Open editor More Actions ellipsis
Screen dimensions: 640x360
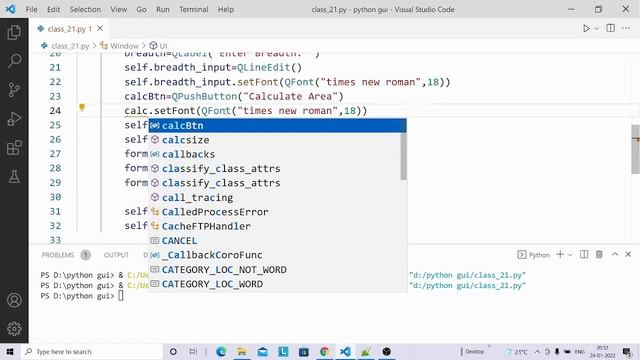tap(626, 28)
